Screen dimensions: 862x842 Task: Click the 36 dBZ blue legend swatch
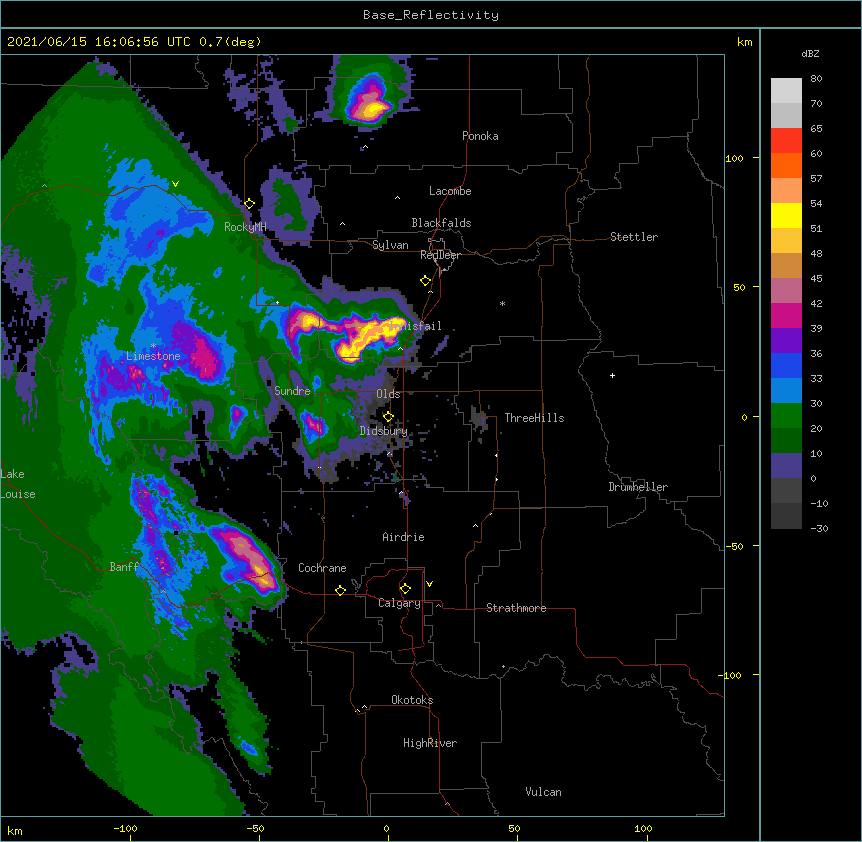coord(786,365)
